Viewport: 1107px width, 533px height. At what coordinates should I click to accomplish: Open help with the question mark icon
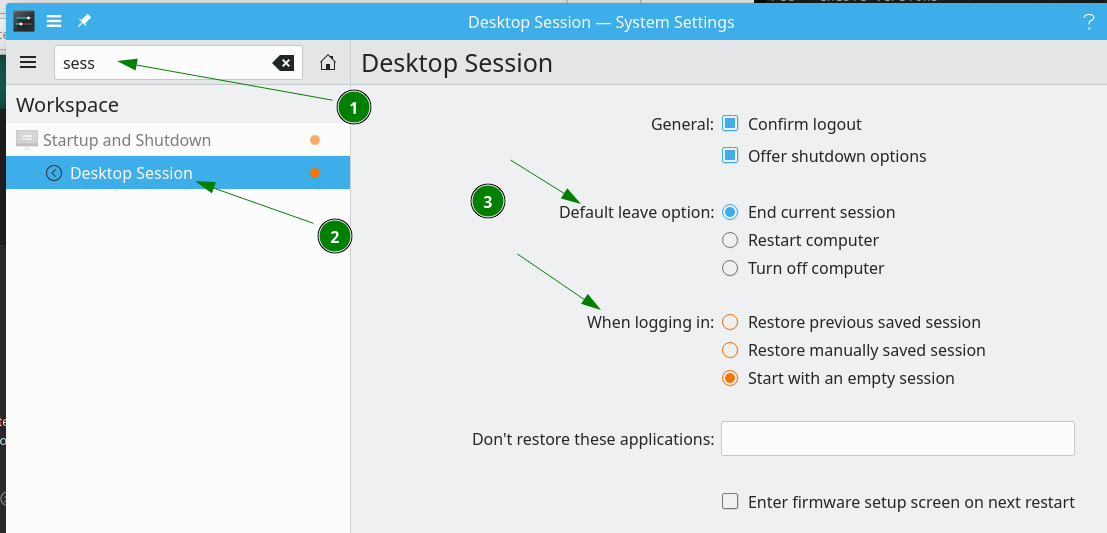1088,22
